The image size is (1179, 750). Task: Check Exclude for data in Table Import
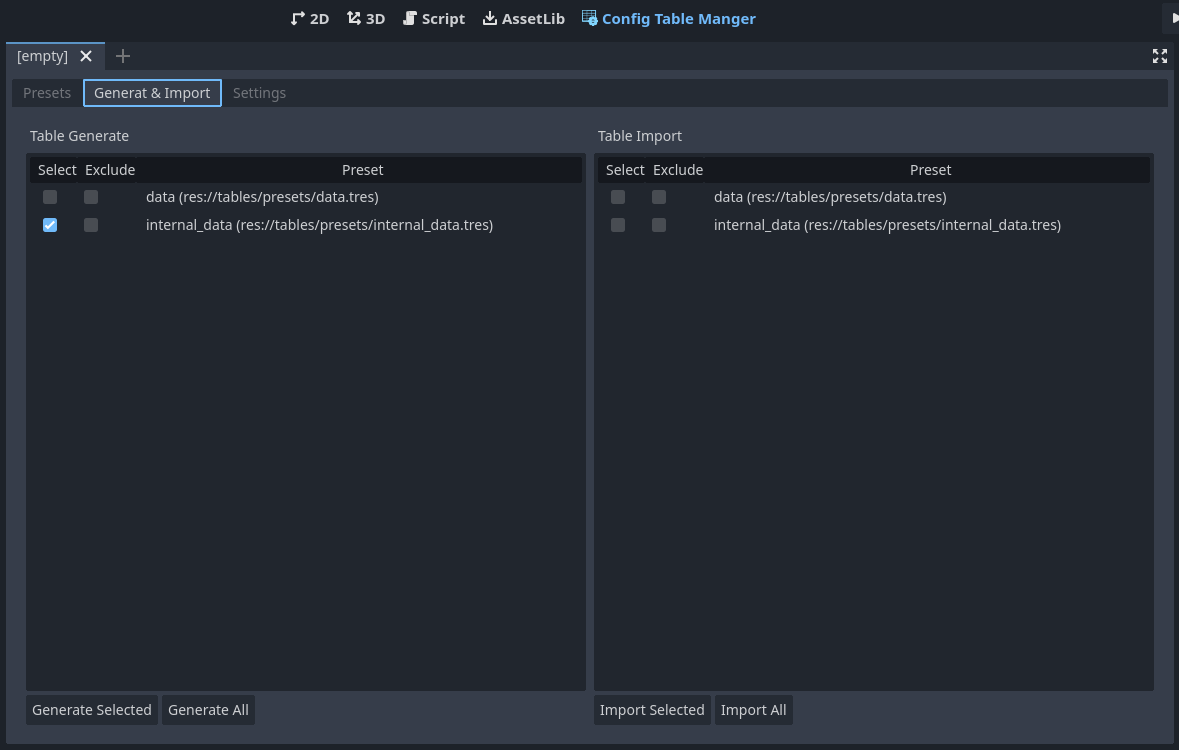coord(659,197)
